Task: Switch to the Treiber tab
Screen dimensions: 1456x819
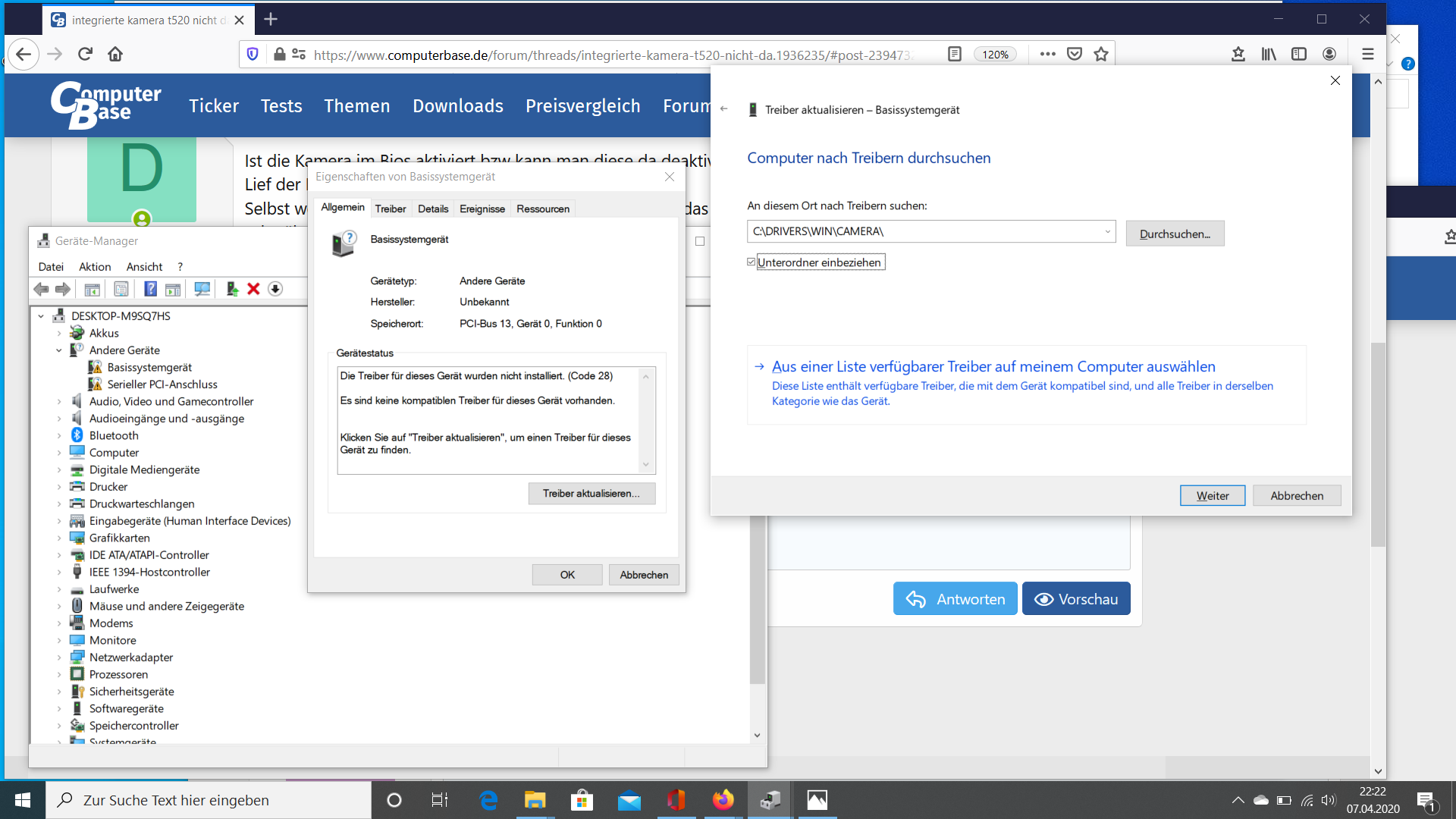Action: 390,209
